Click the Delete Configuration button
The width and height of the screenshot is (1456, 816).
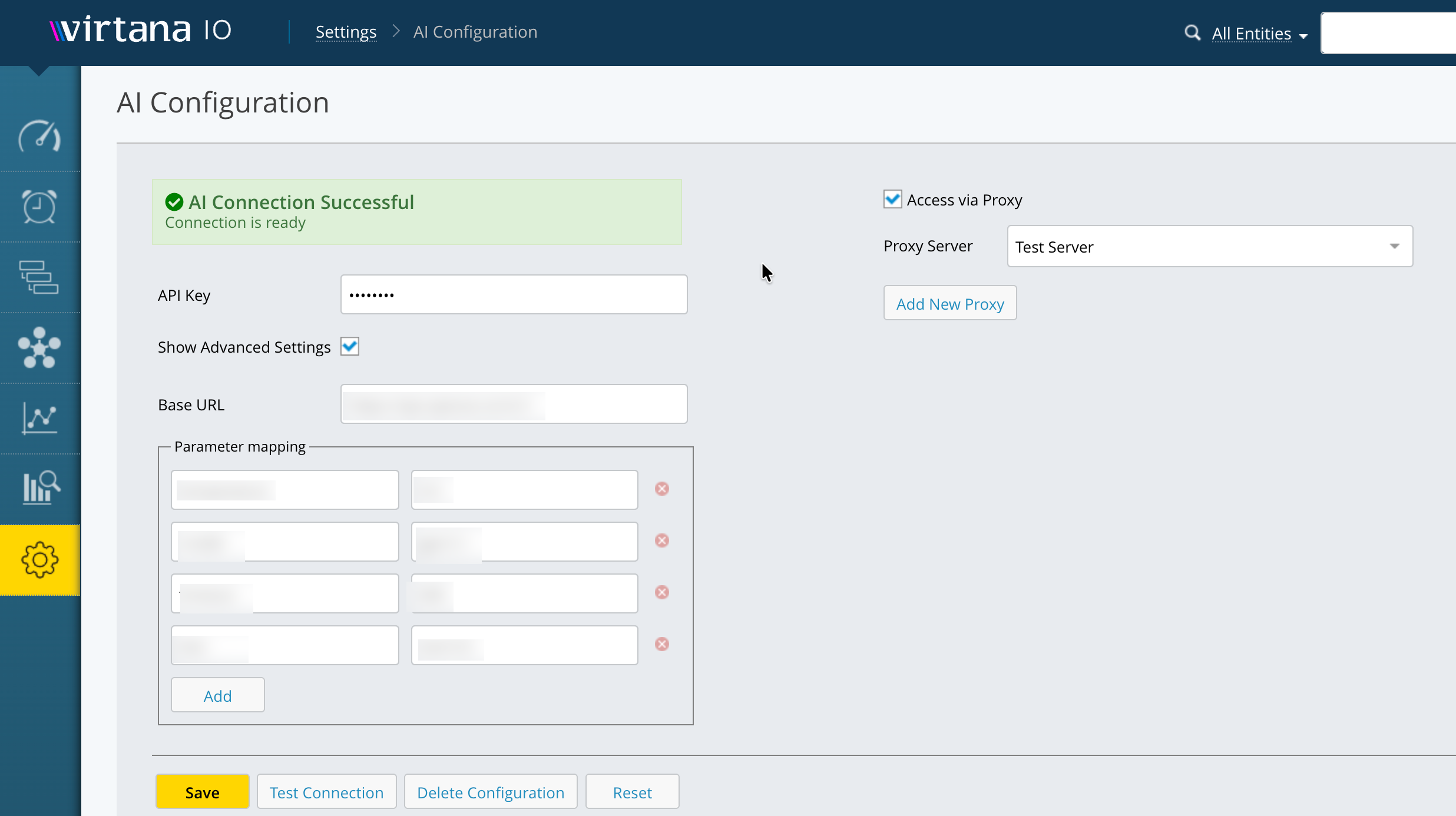tap(490, 792)
